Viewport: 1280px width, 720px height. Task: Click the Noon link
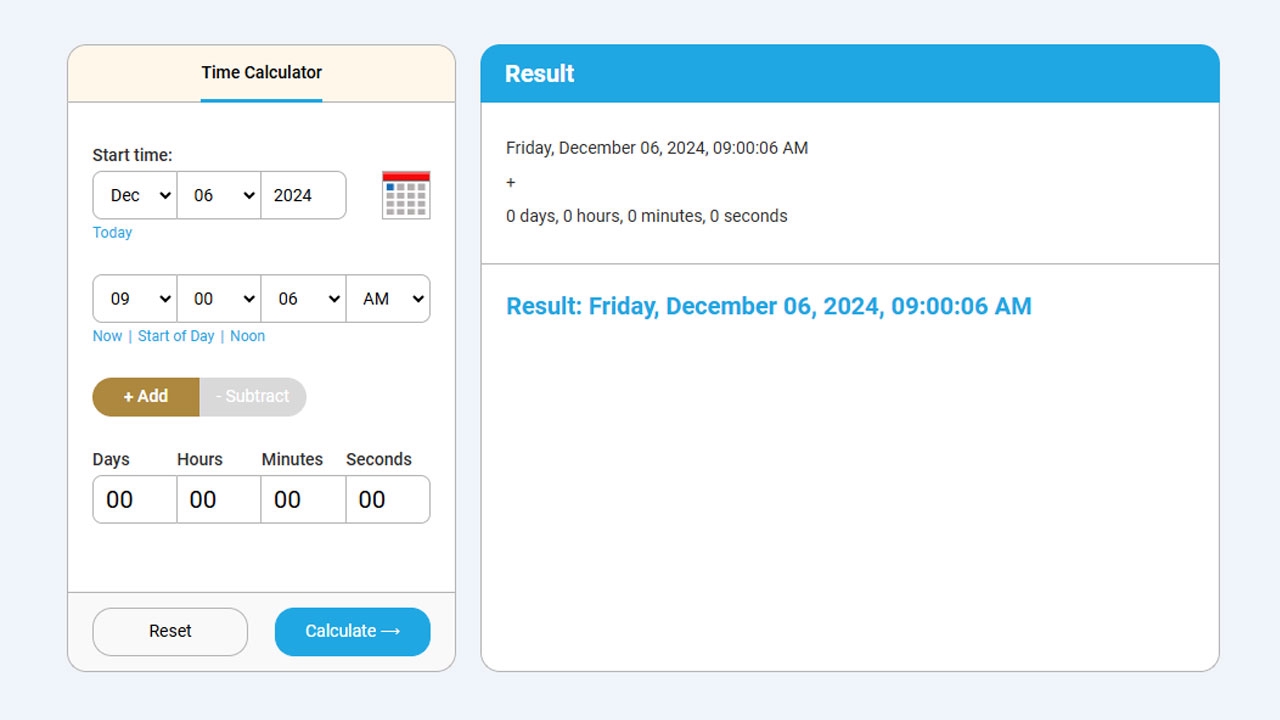pos(247,336)
